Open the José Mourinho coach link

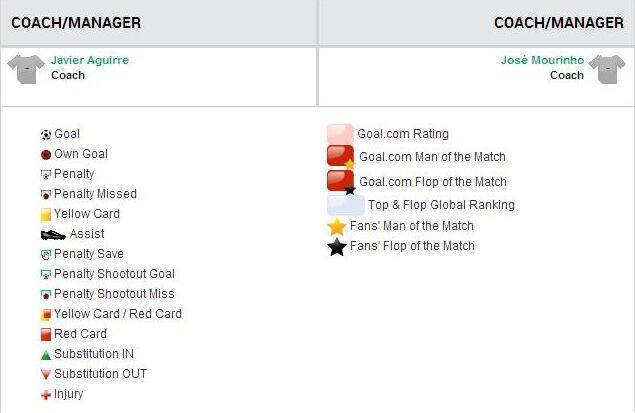(x=542, y=60)
